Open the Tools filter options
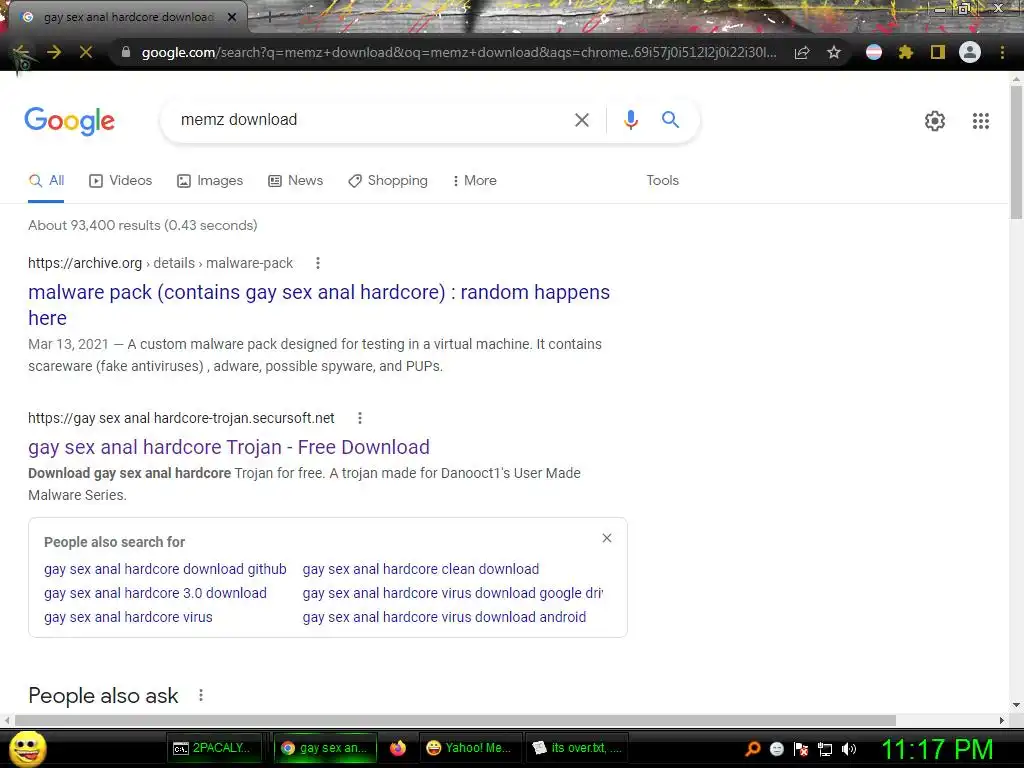Image resolution: width=1024 pixels, height=768 pixels. tap(662, 180)
